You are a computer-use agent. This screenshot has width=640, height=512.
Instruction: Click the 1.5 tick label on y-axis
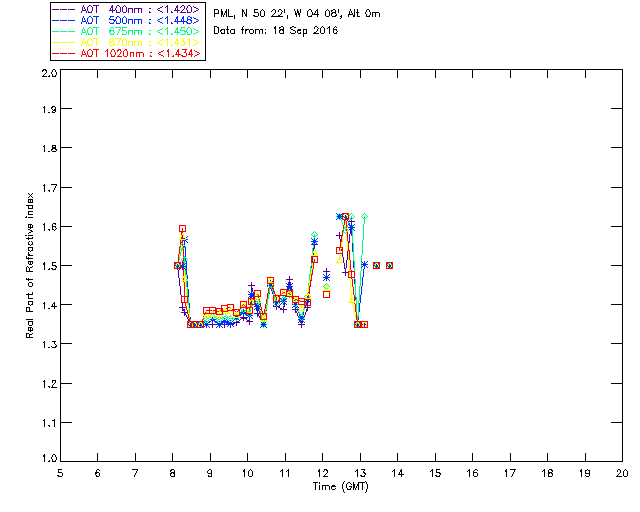point(47,266)
